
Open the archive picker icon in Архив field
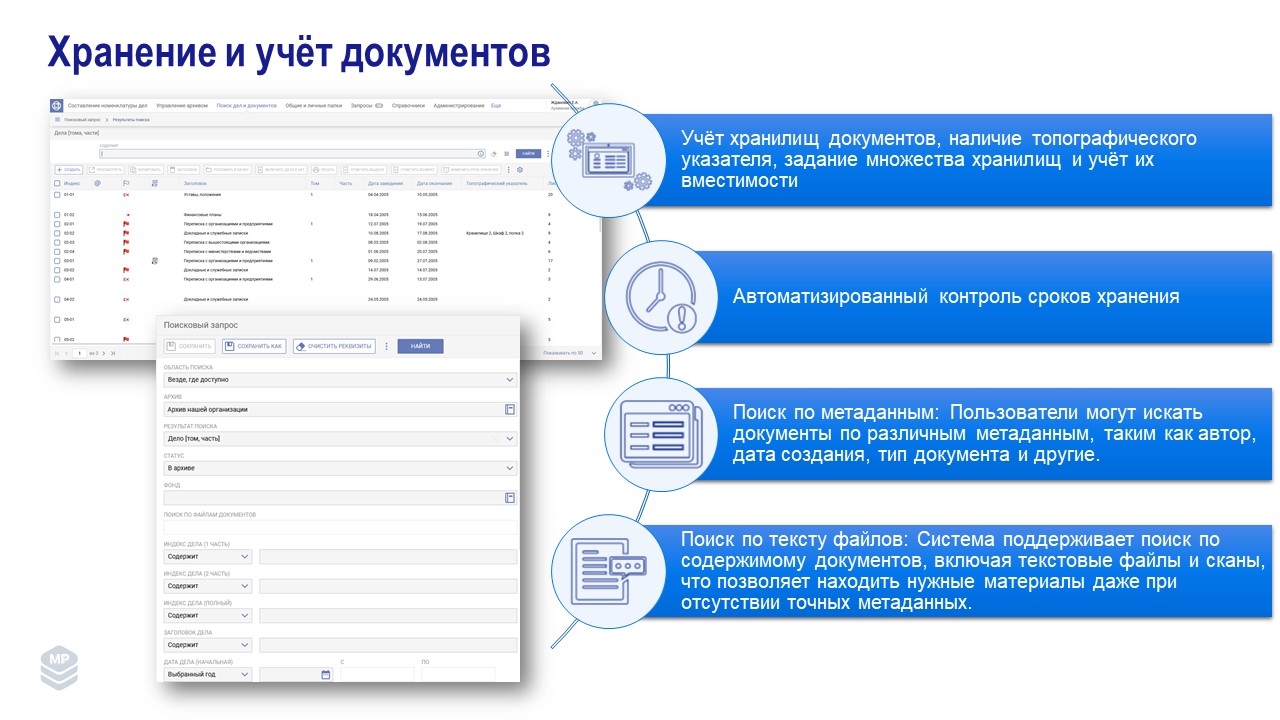click(x=510, y=409)
